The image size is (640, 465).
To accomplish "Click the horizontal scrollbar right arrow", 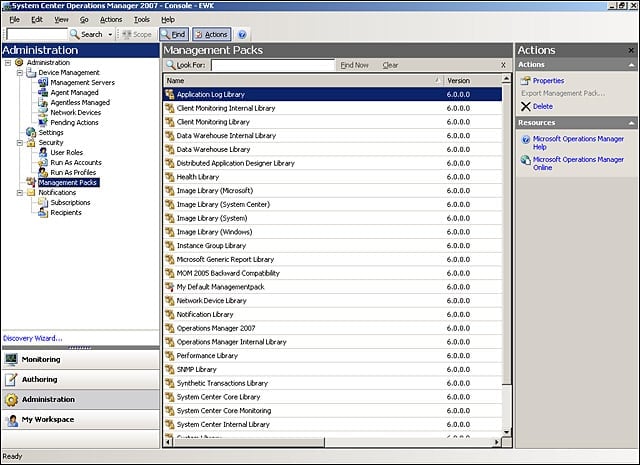I will click(x=496, y=442).
